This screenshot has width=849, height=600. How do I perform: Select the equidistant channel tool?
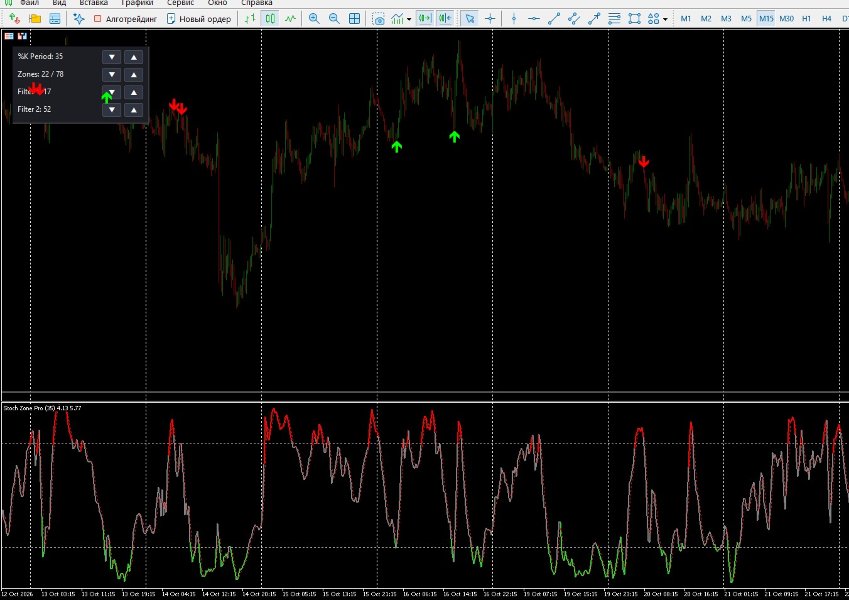(x=574, y=19)
